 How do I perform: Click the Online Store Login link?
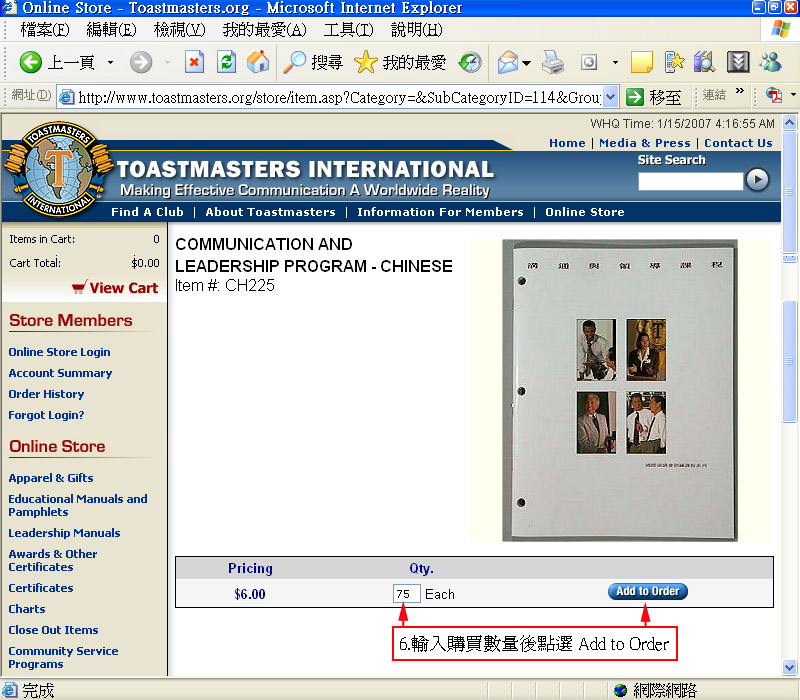59,352
